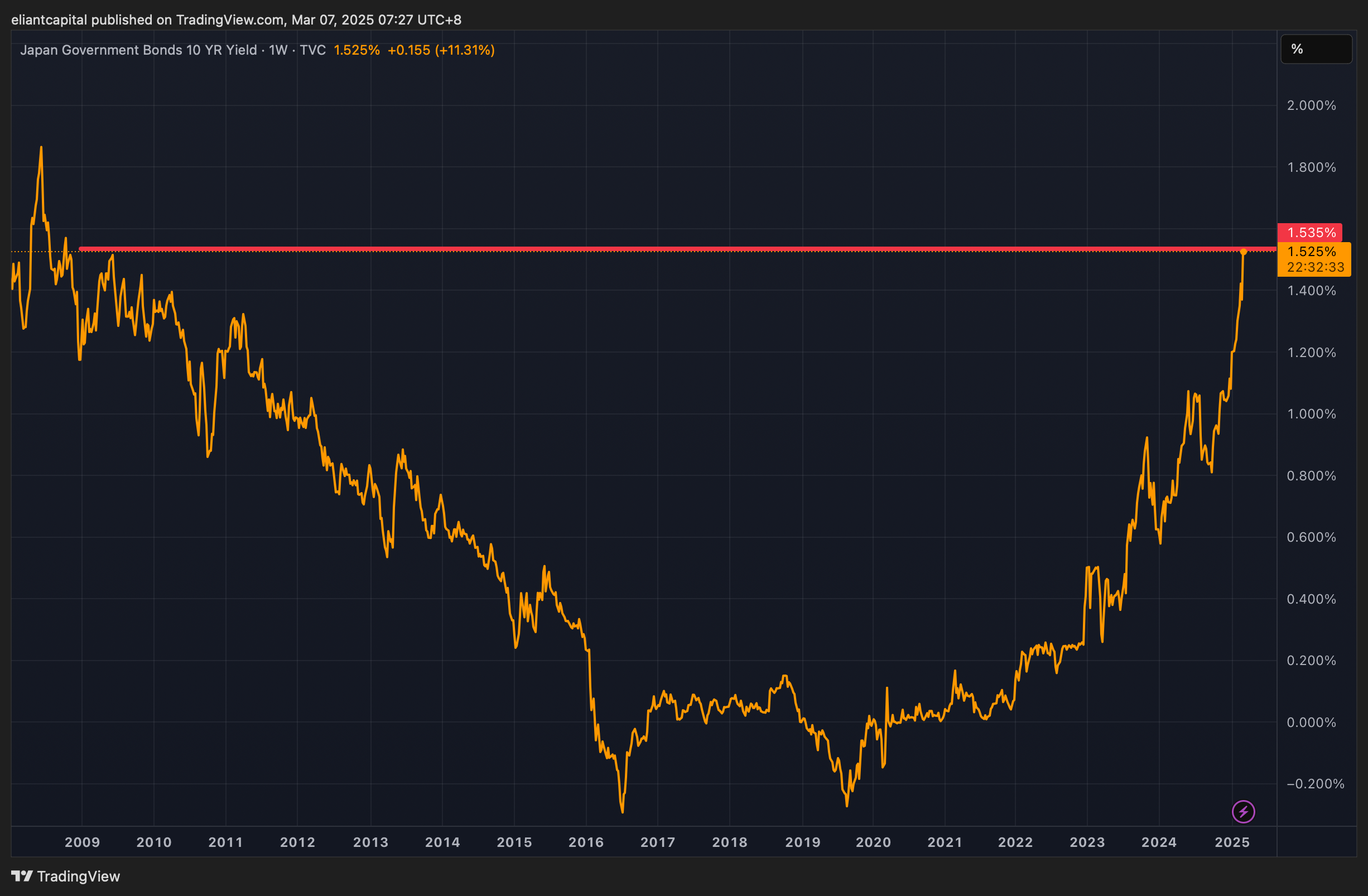Open the % unit selector box
Screen dimensions: 1368x896
(1316, 49)
